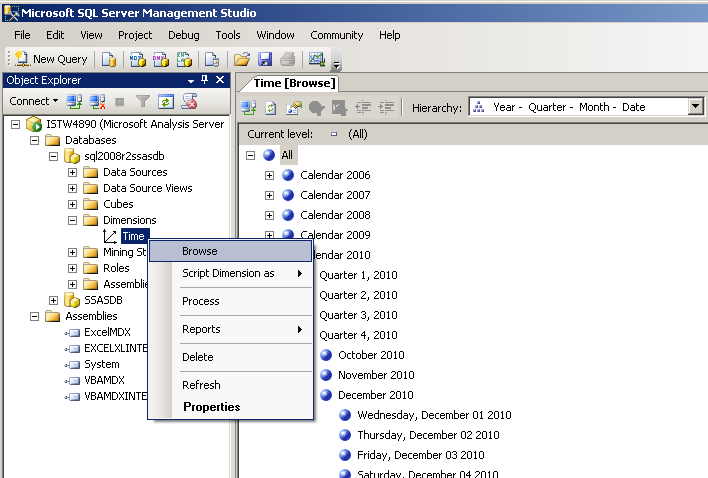Open Analysis Services XMLA Query icon

184,59
